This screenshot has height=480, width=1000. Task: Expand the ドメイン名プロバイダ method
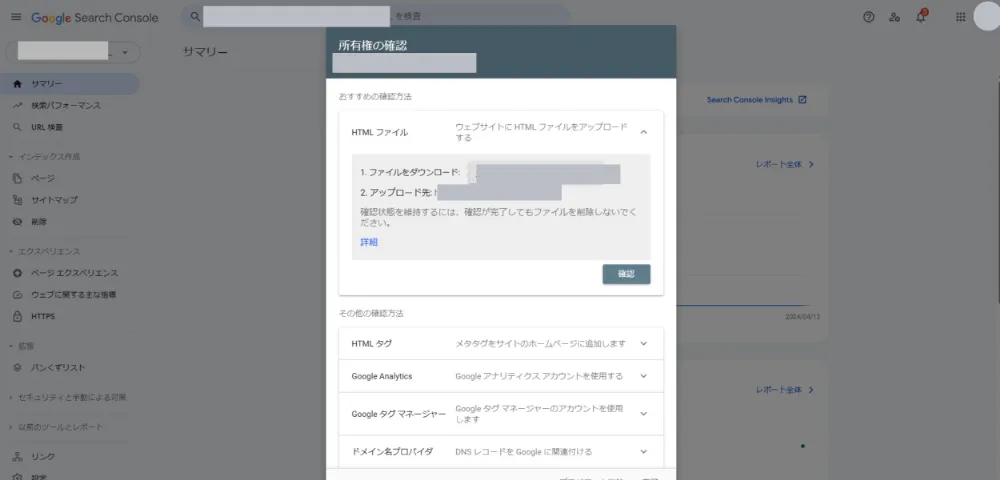click(x=501, y=452)
